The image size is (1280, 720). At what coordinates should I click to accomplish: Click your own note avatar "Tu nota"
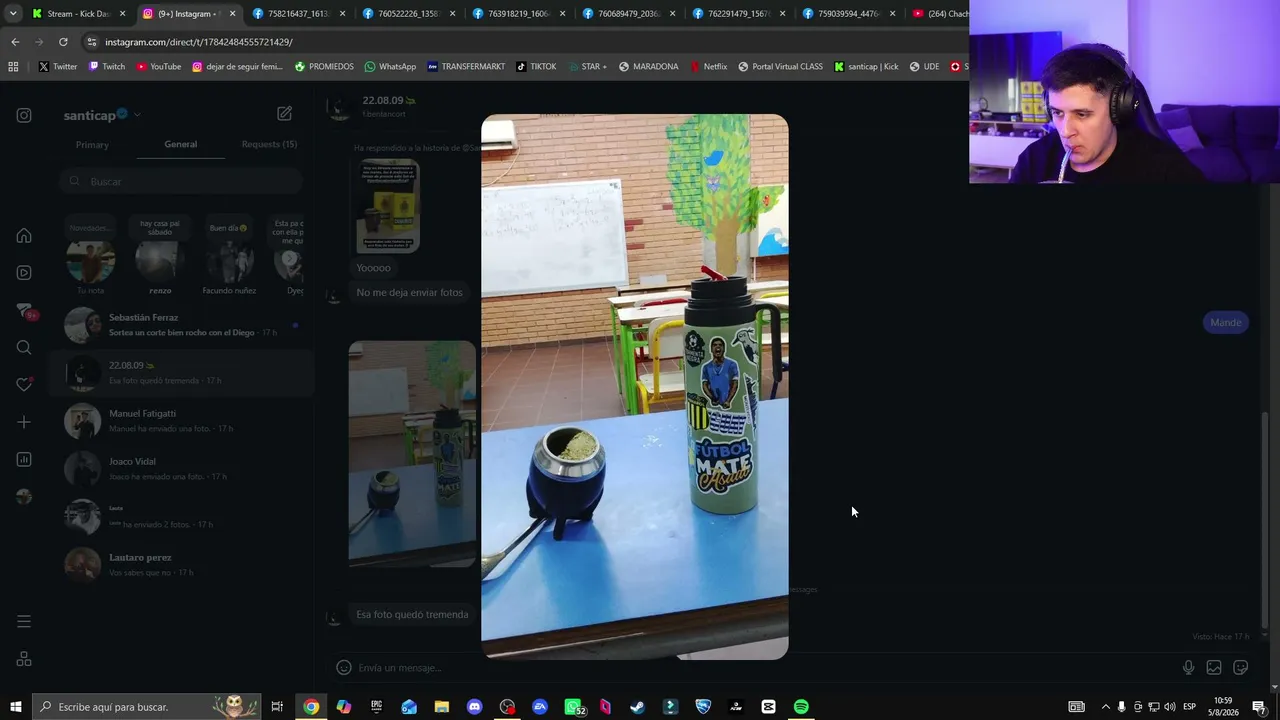pos(90,263)
